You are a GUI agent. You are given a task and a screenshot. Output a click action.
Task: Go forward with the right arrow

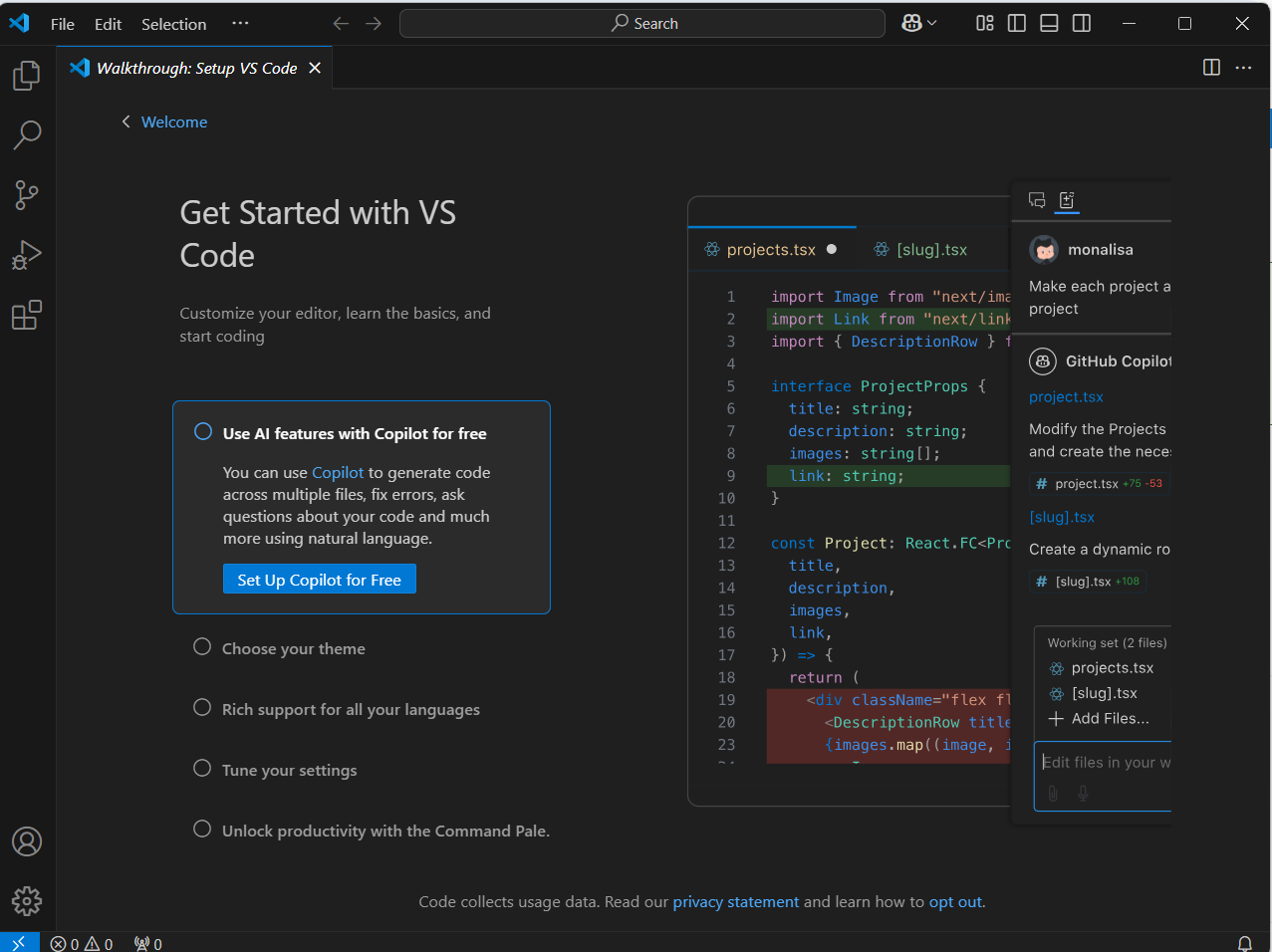(x=374, y=23)
